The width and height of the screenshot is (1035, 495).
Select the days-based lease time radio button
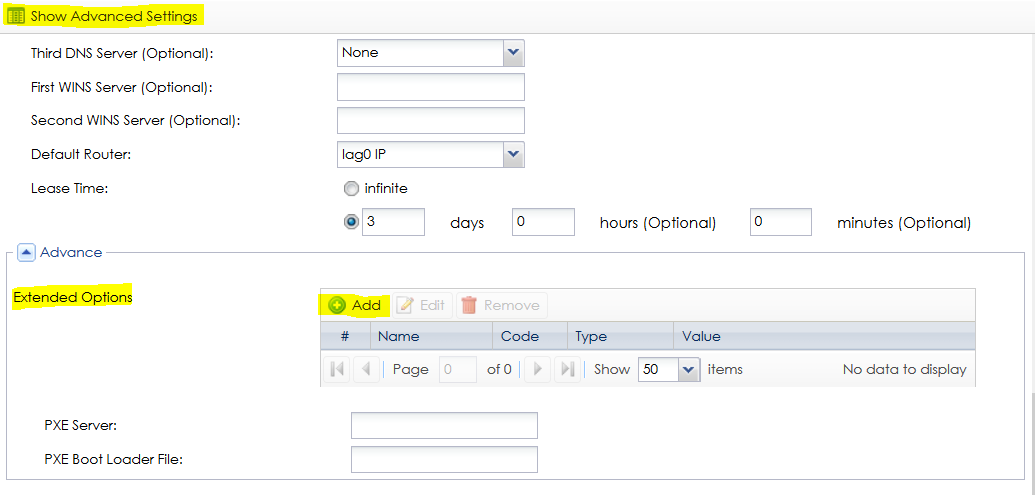(350, 222)
